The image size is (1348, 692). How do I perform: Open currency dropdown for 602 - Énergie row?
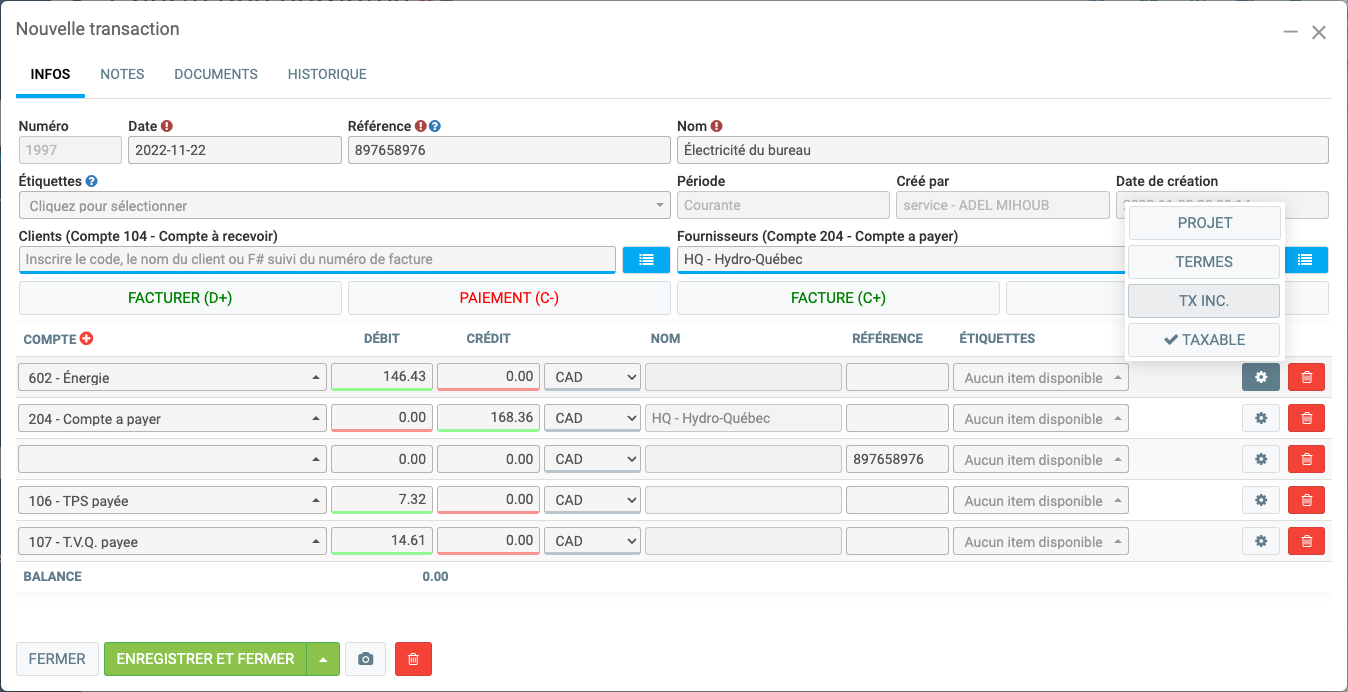(x=592, y=377)
